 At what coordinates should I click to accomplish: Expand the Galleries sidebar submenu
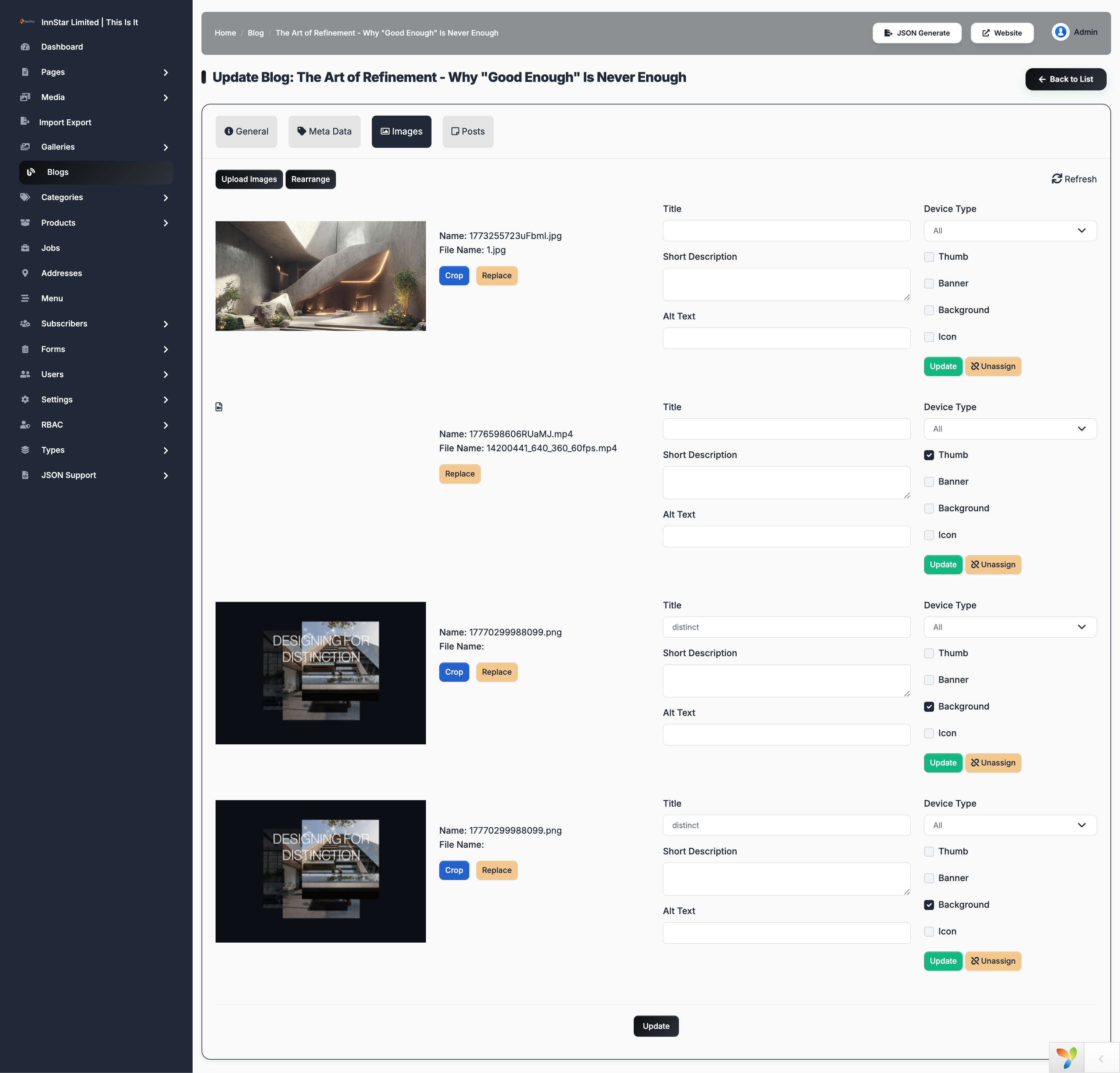pos(166,147)
